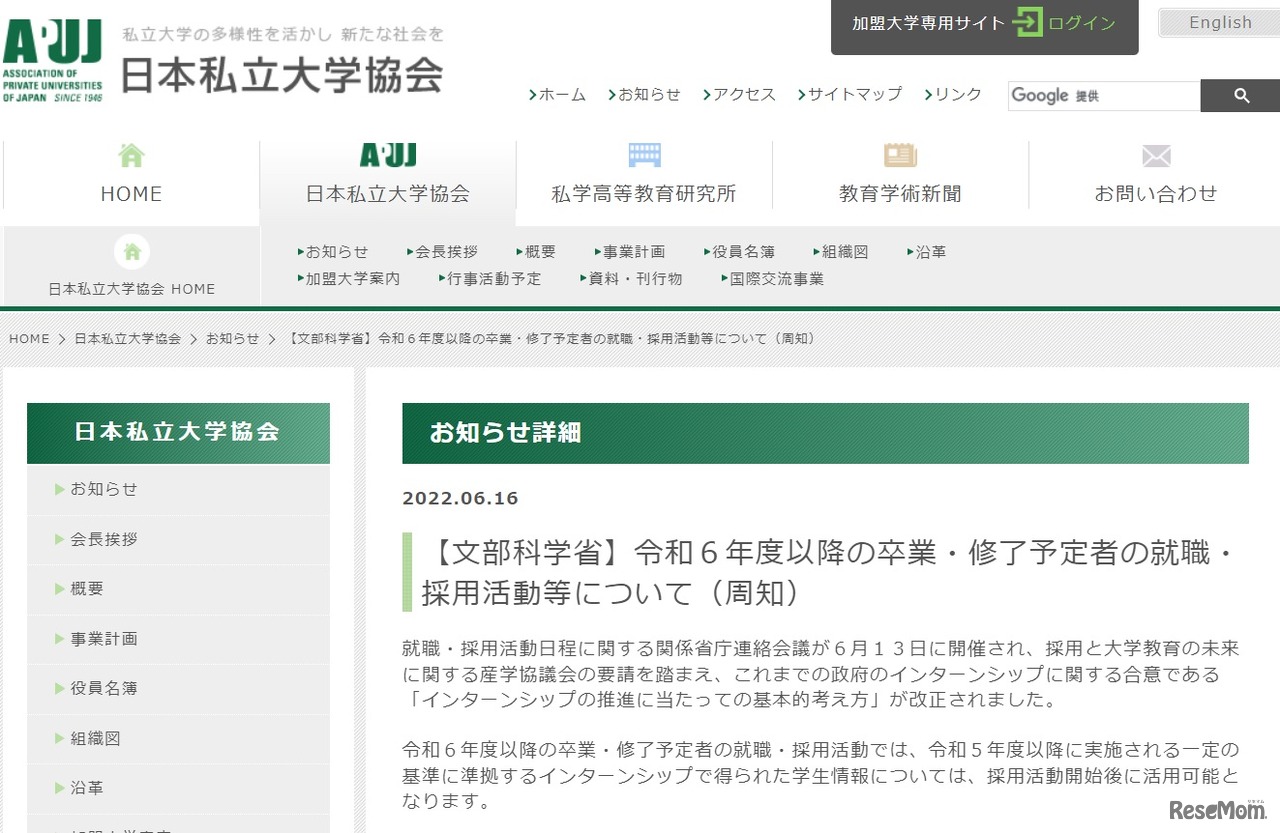The height and width of the screenshot is (833, 1280).
Task: Switch to English version
Action: click(1220, 23)
